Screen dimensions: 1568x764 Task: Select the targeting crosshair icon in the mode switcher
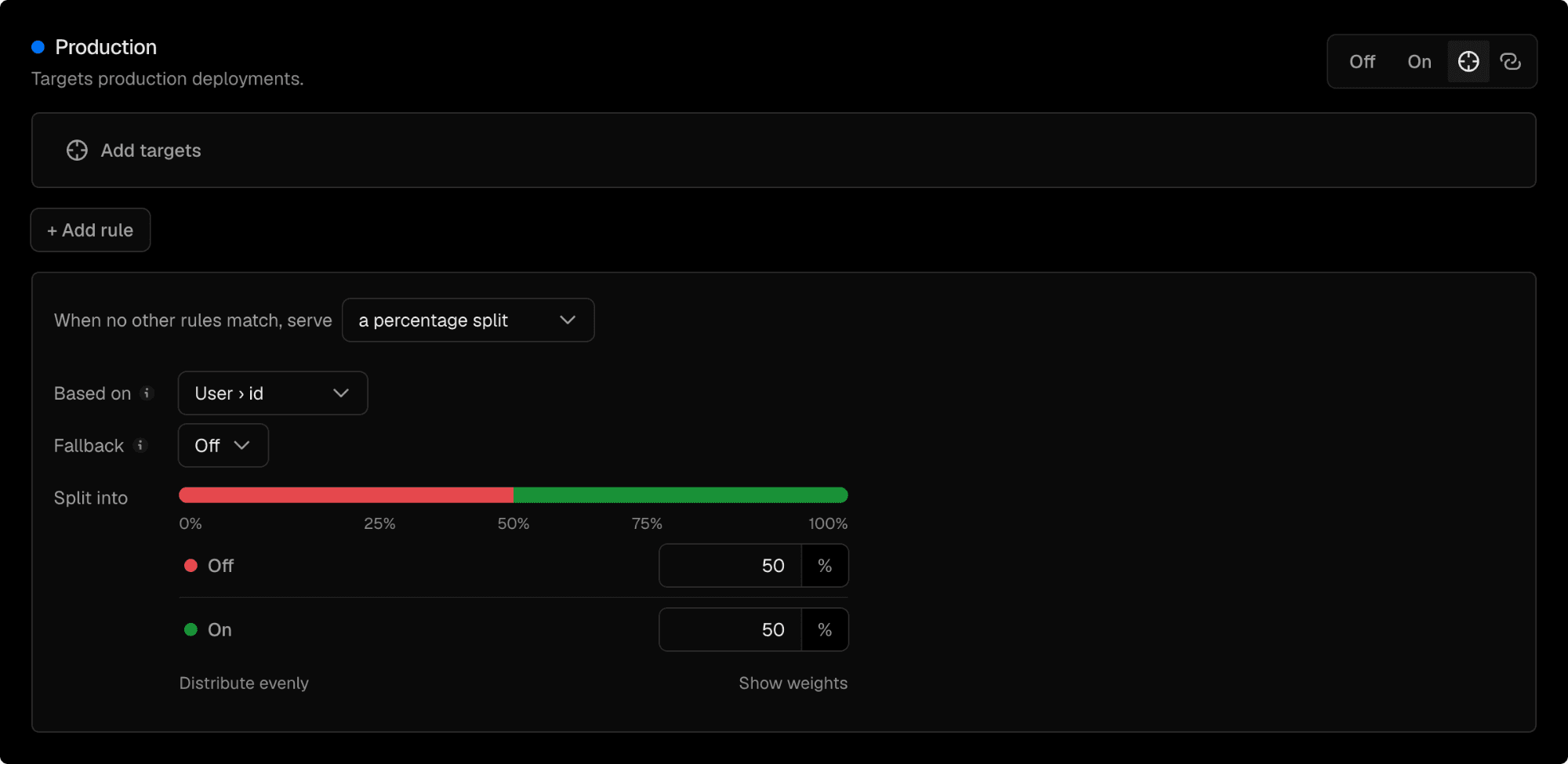pyautogui.click(x=1468, y=61)
